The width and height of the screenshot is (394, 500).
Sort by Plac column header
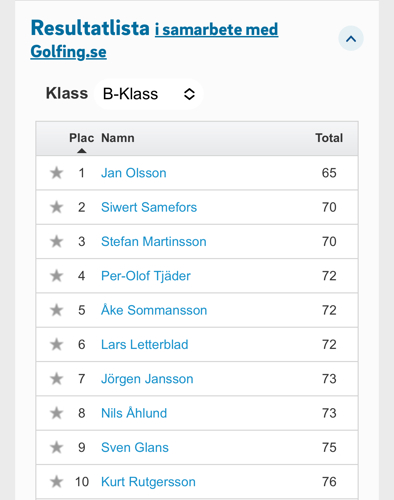81,138
